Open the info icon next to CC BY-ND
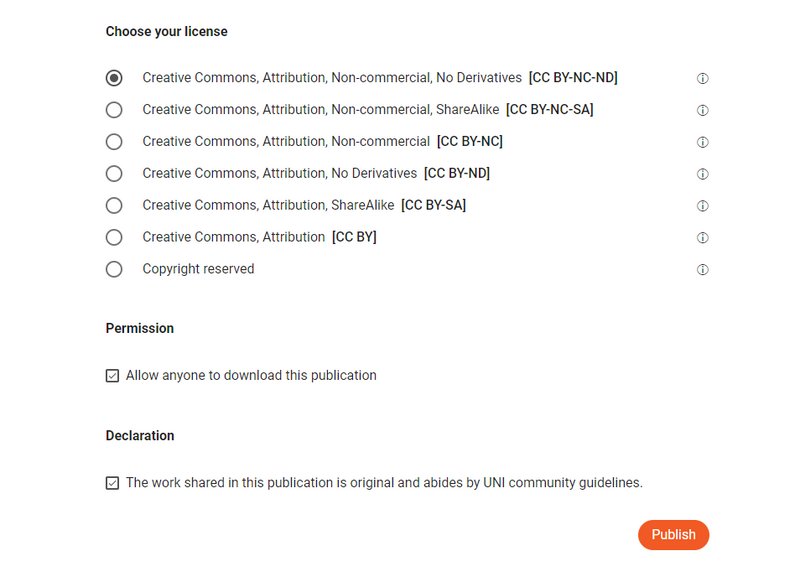Viewport: 800px width, 577px height. (703, 173)
